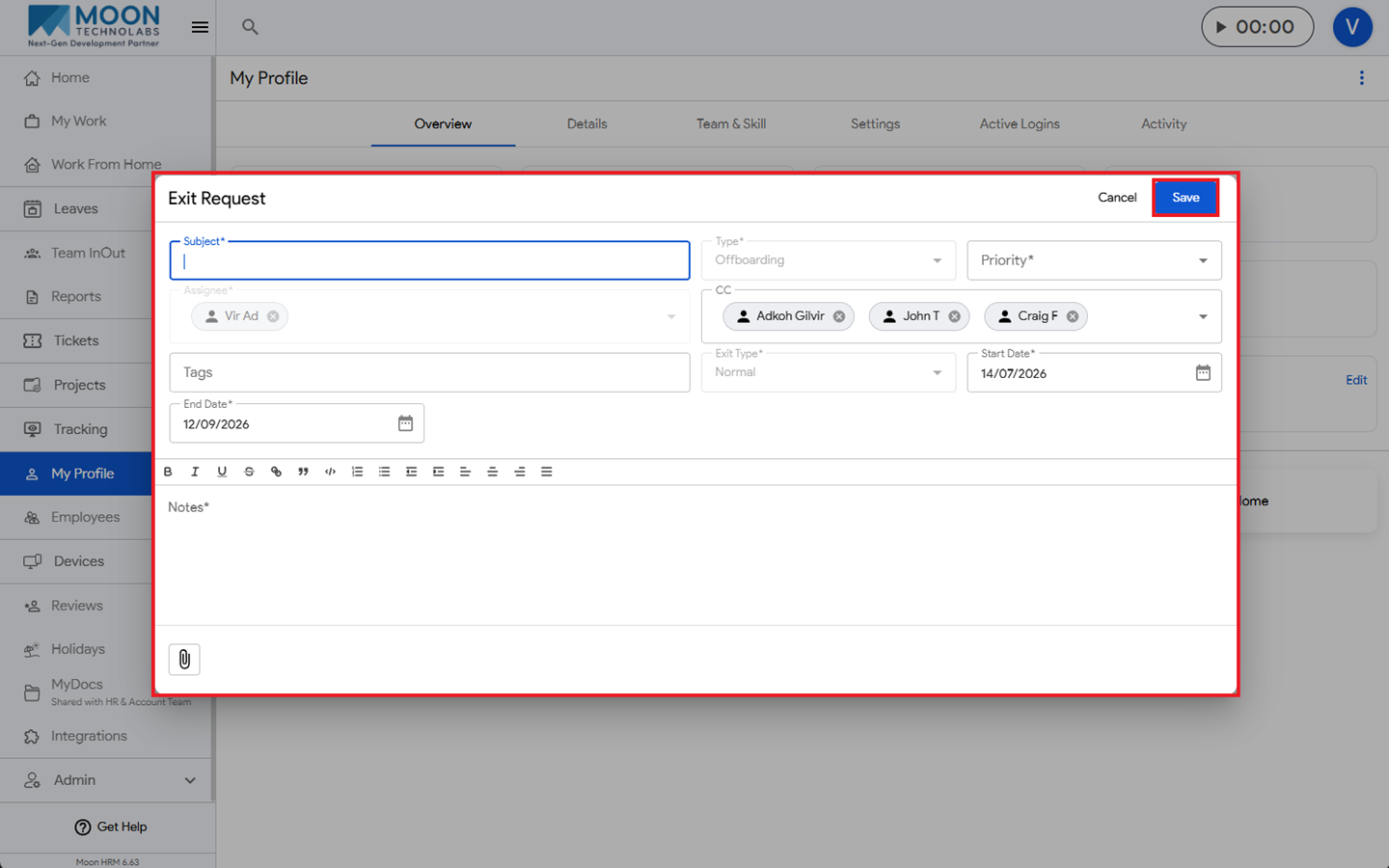Open the End Date calendar picker
The height and width of the screenshot is (868, 1389).
tap(405, 423)
